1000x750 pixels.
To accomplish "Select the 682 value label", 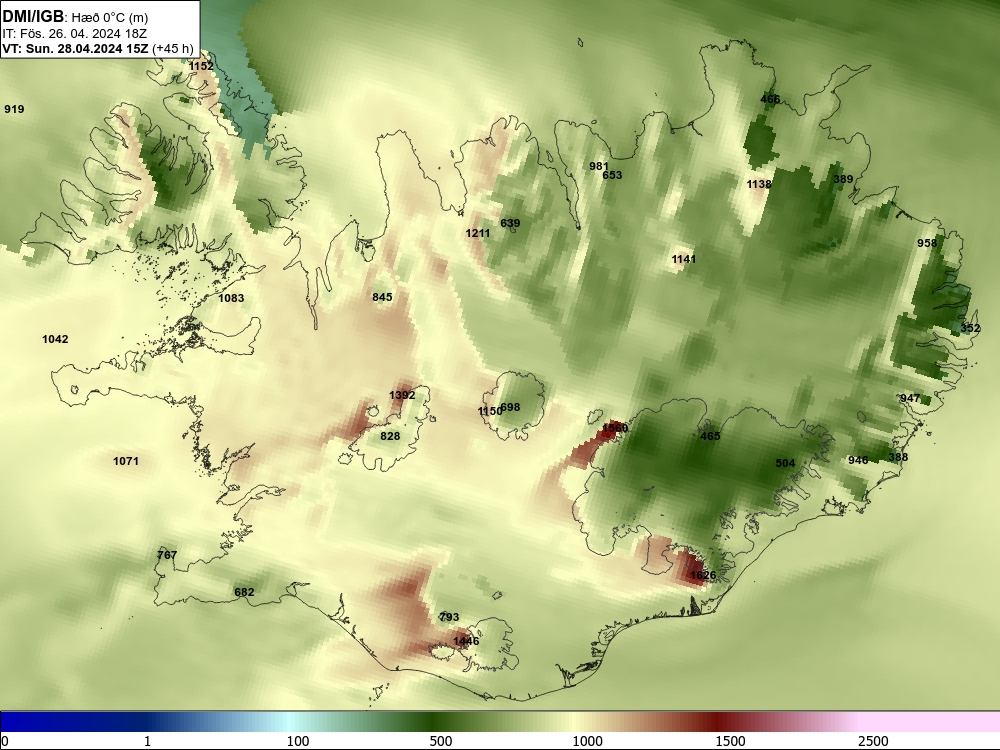I will pos(244,592).
